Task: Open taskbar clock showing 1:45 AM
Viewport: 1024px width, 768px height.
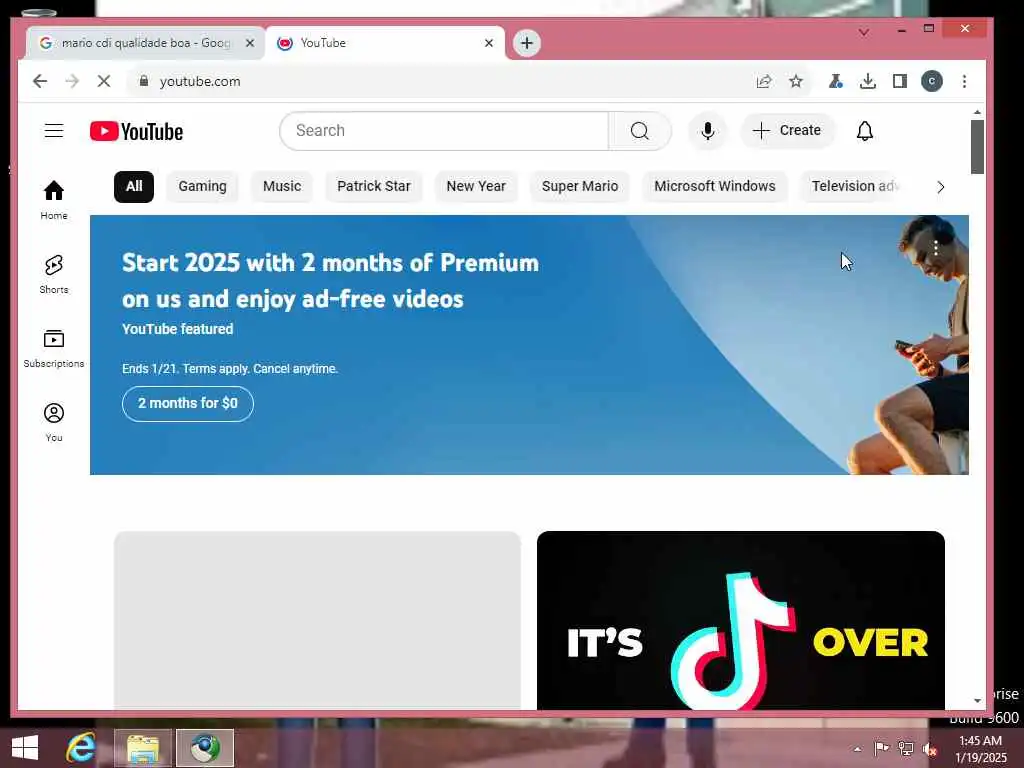Action: [x=981, y=749]
